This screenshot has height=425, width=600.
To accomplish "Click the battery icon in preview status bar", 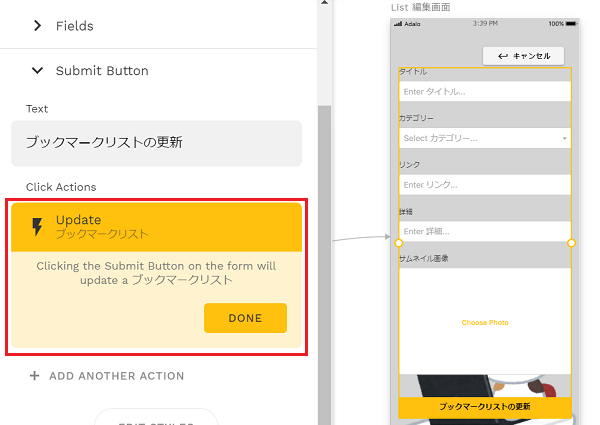I will pos(571,24).
